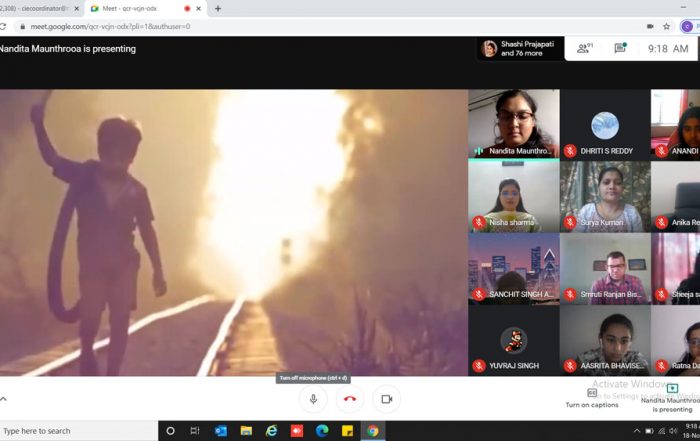Toggle the microphone button in Meet controls
Image resolution: width=700 pixels, height=441 pixels.
[x=313, y=399]
